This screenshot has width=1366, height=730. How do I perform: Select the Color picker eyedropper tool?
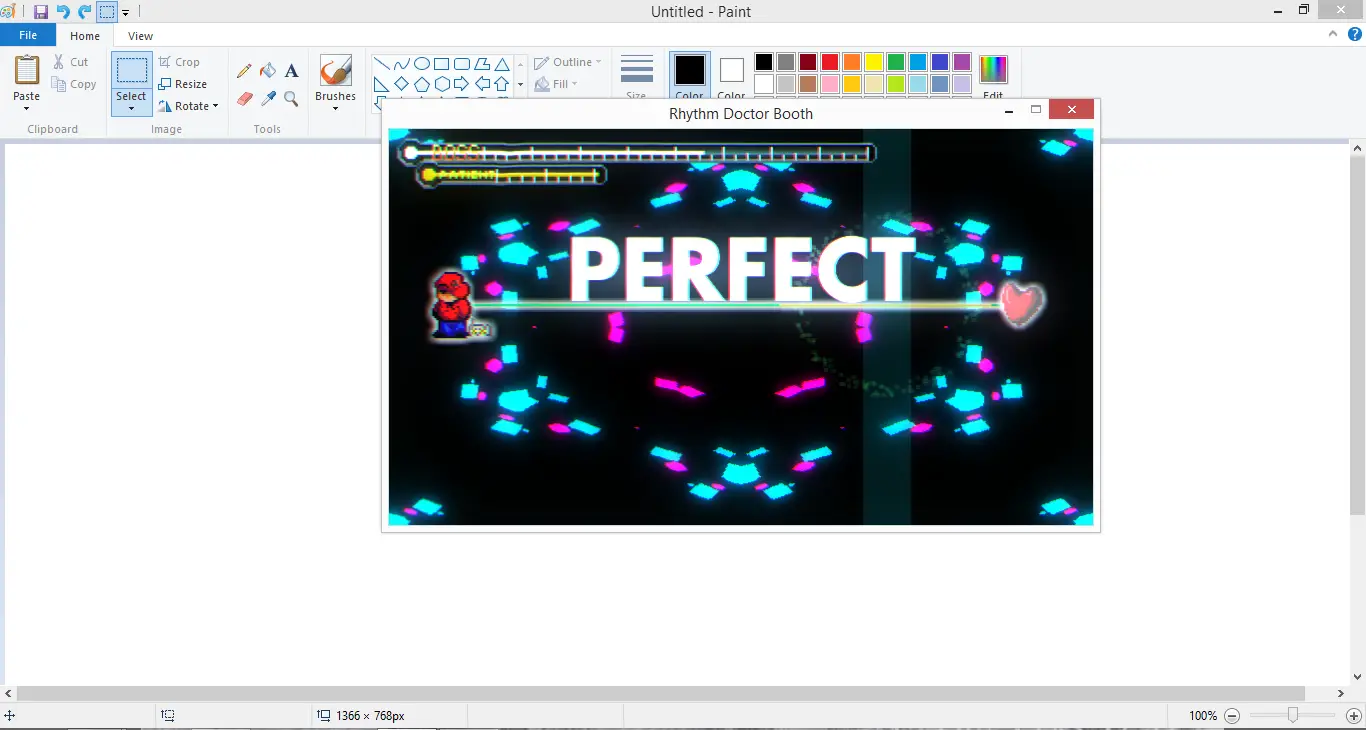pyautogui.click(x=268, y=99)
